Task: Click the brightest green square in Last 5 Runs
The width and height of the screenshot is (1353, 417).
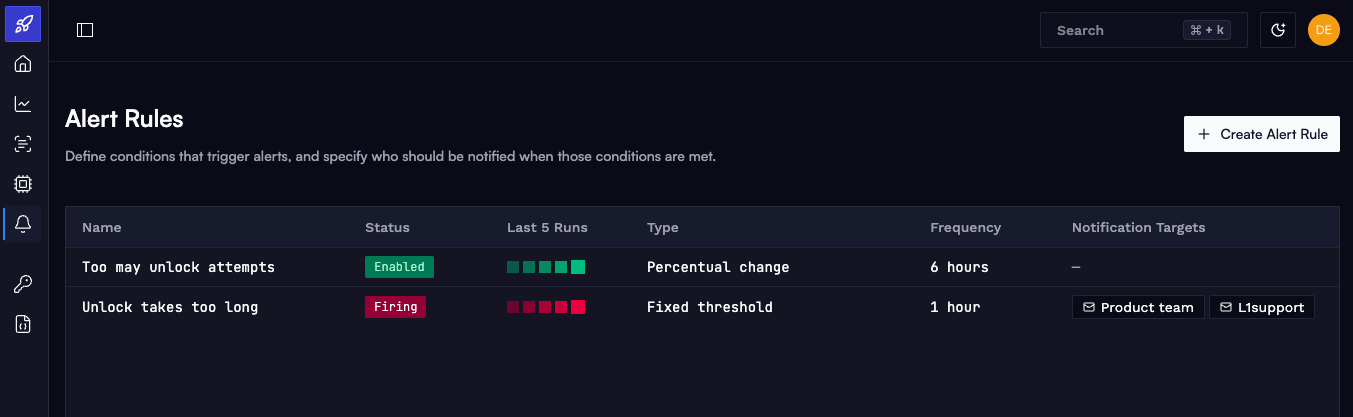Action: (578, 267)
